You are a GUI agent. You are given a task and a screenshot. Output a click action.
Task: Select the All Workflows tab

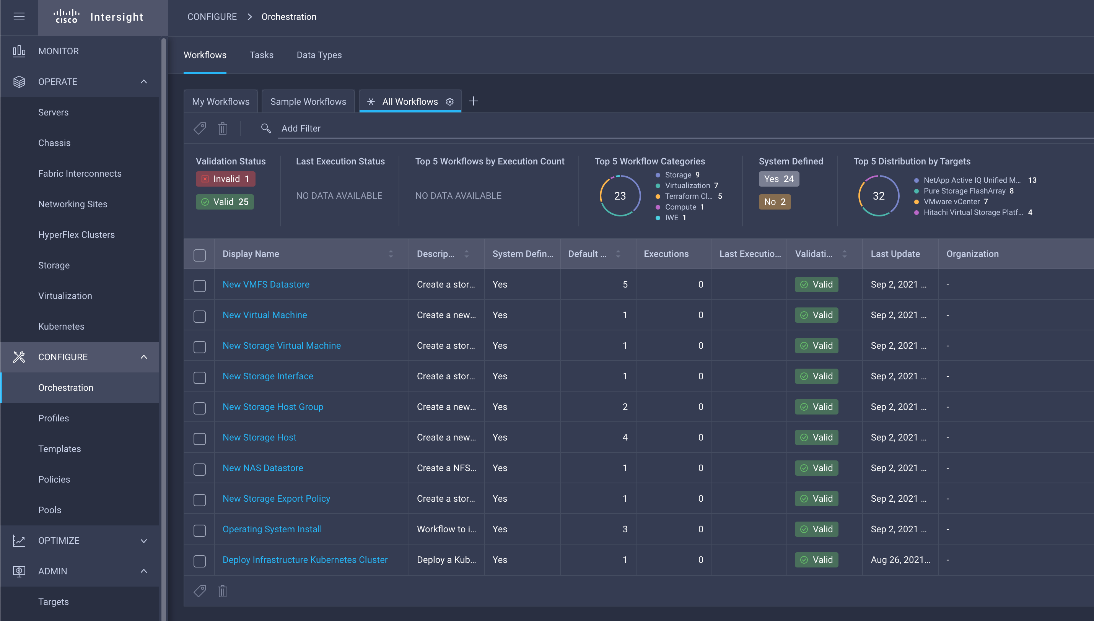click(x=410, y=102)
